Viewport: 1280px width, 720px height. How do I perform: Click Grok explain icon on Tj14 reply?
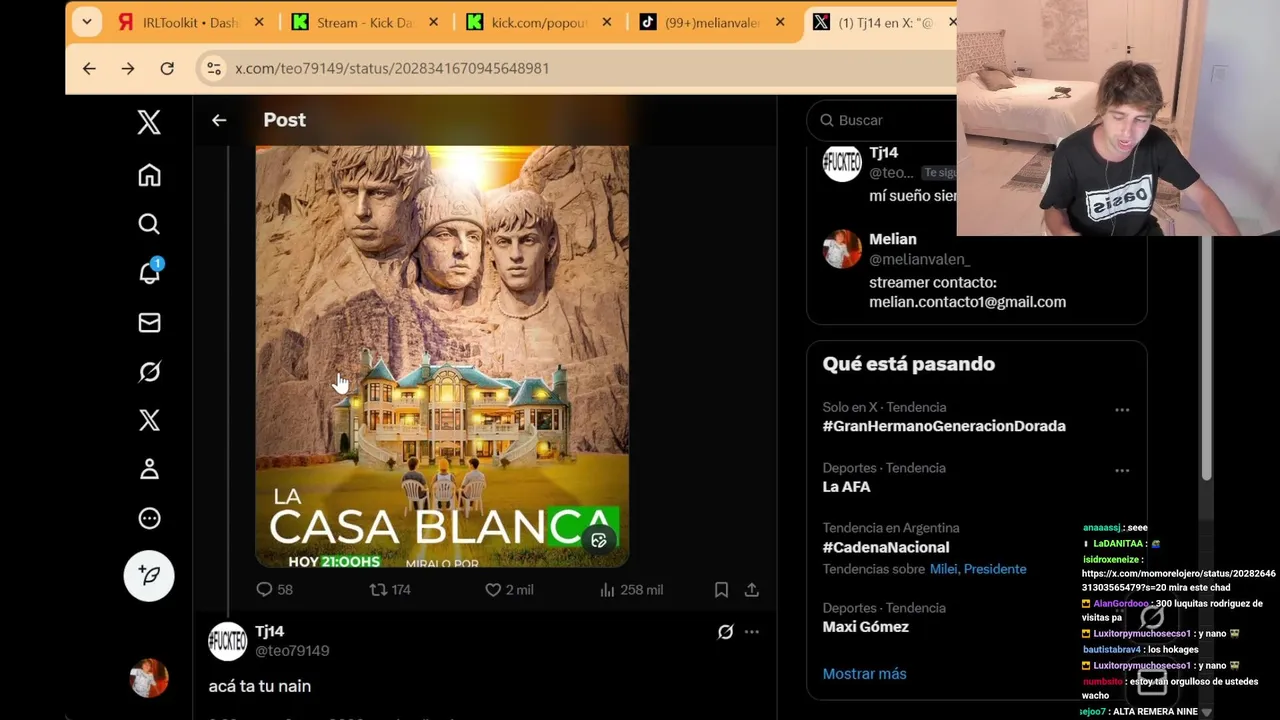725,632
